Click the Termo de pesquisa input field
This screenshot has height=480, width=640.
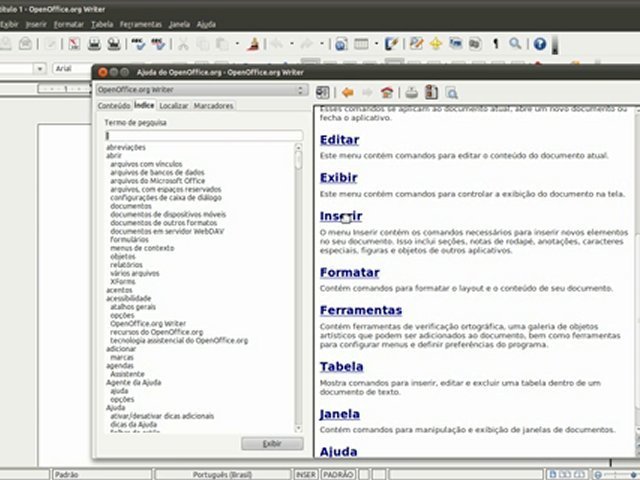click(x=204, y=136)
